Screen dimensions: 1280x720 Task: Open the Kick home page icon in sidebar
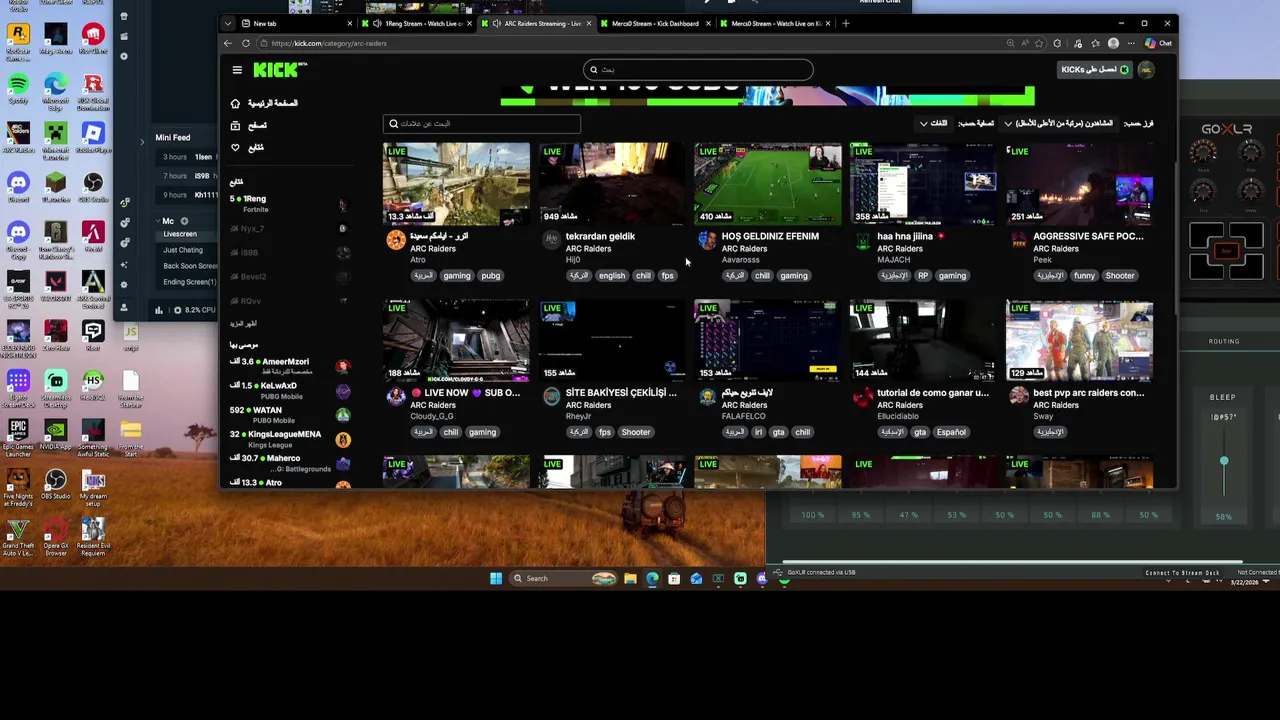point(235,103)
